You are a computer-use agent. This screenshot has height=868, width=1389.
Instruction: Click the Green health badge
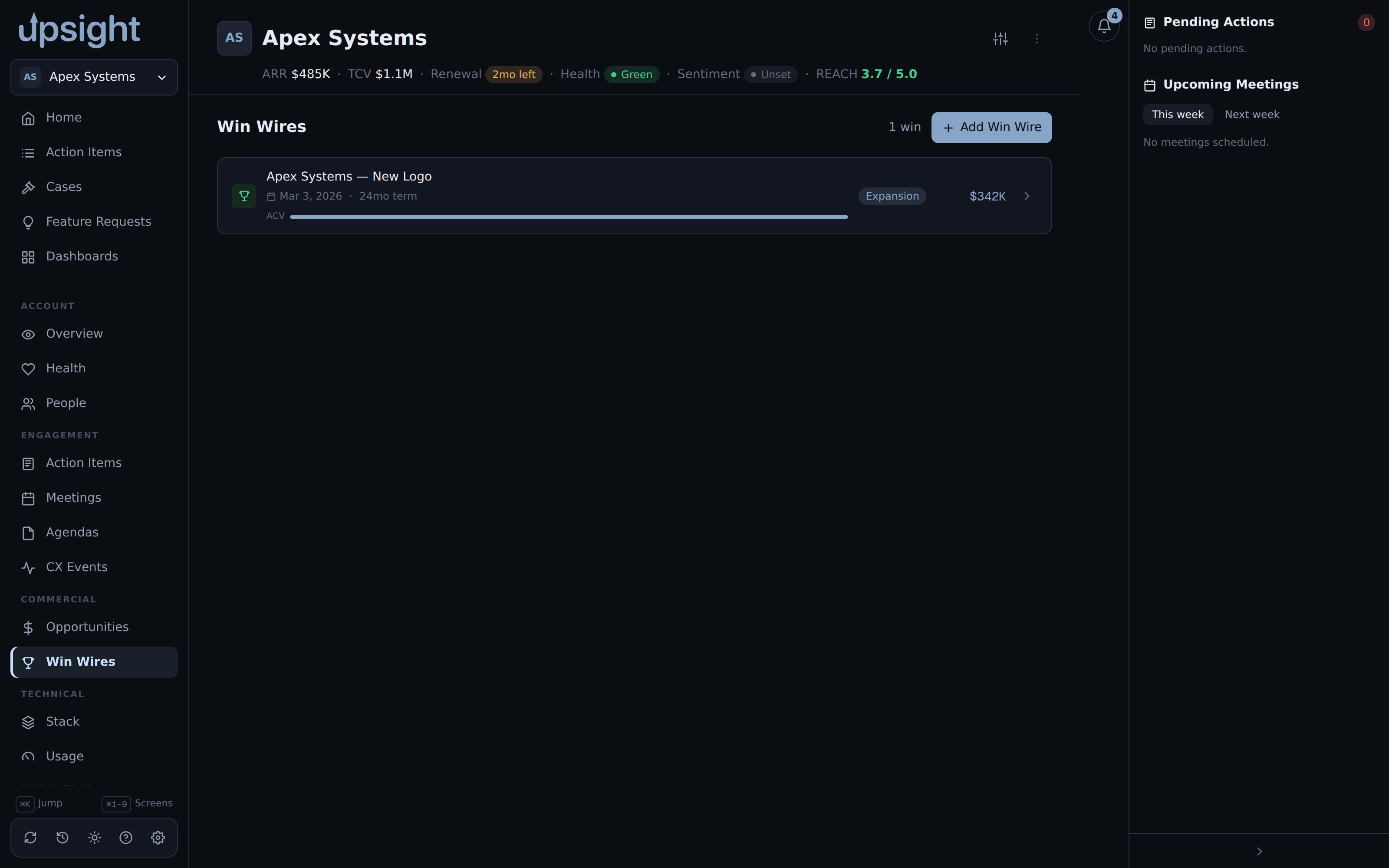(x=632, y=75)
